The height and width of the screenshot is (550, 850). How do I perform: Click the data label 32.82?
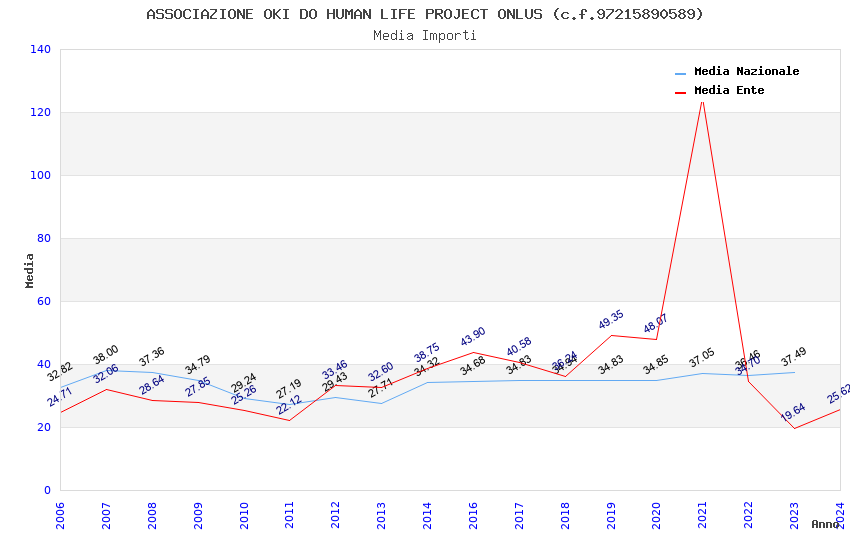60,372
